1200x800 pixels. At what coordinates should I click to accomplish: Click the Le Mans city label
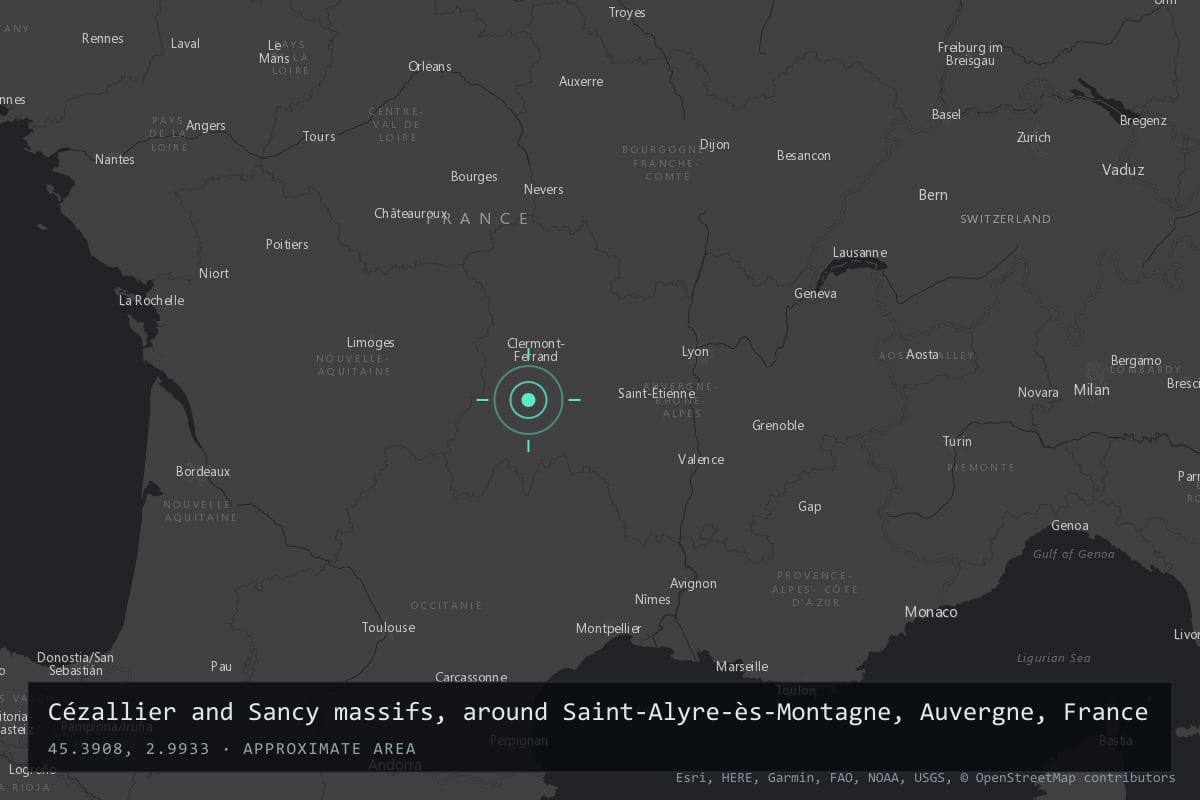pos(274,52)
